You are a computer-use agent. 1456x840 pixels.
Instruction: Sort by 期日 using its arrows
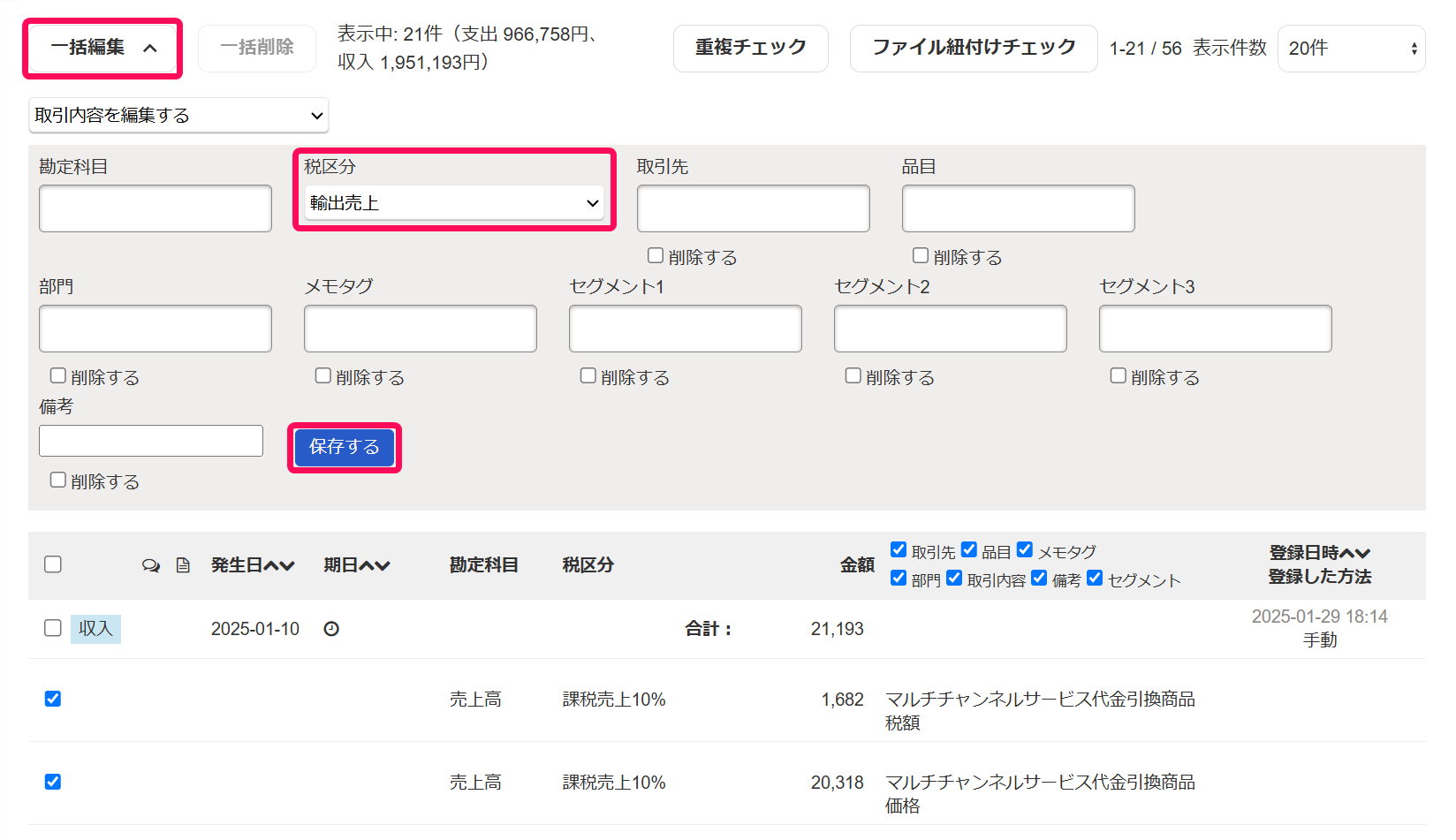pos(375,565)
